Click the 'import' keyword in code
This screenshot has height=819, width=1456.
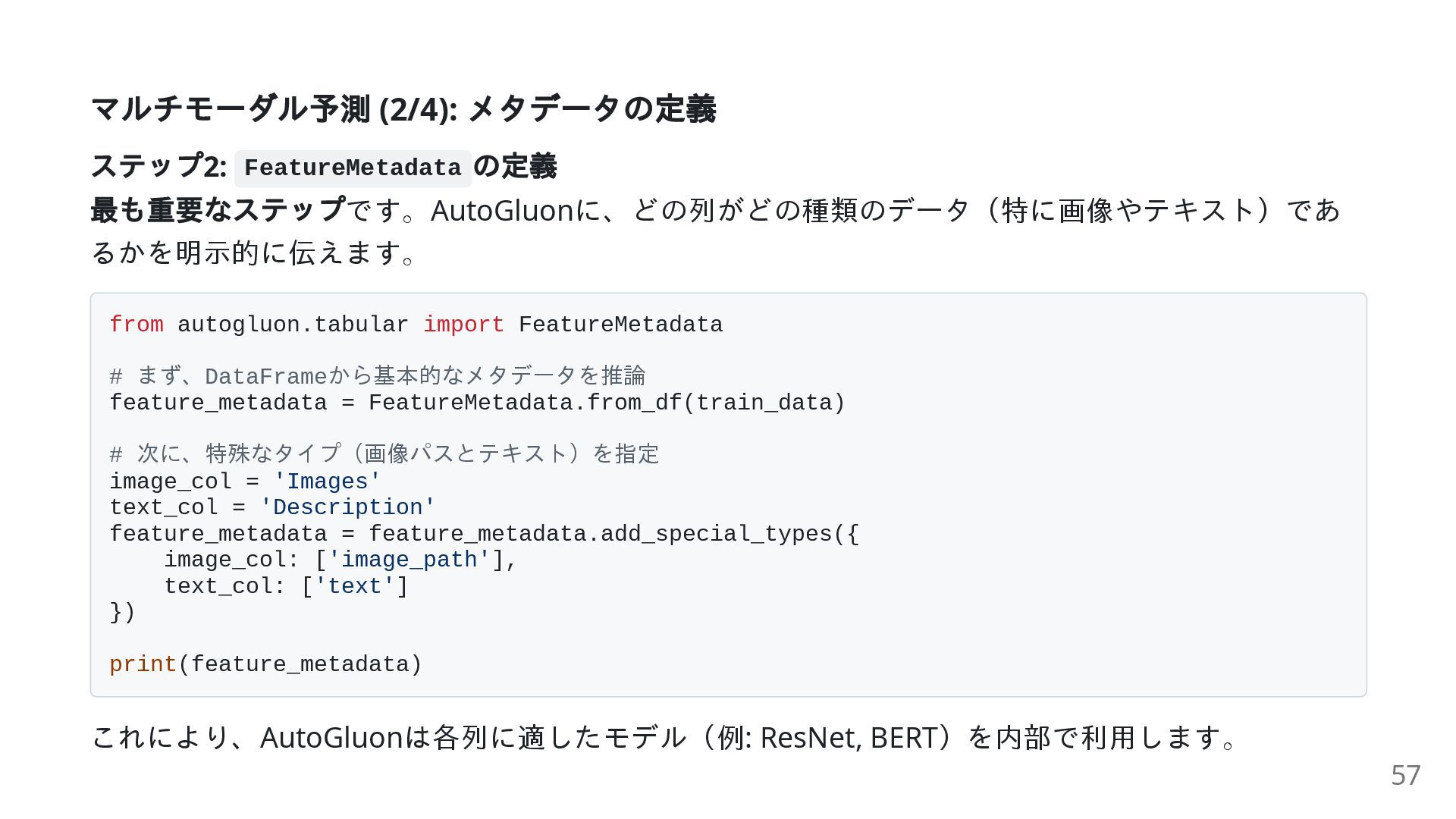pos(463,325)
